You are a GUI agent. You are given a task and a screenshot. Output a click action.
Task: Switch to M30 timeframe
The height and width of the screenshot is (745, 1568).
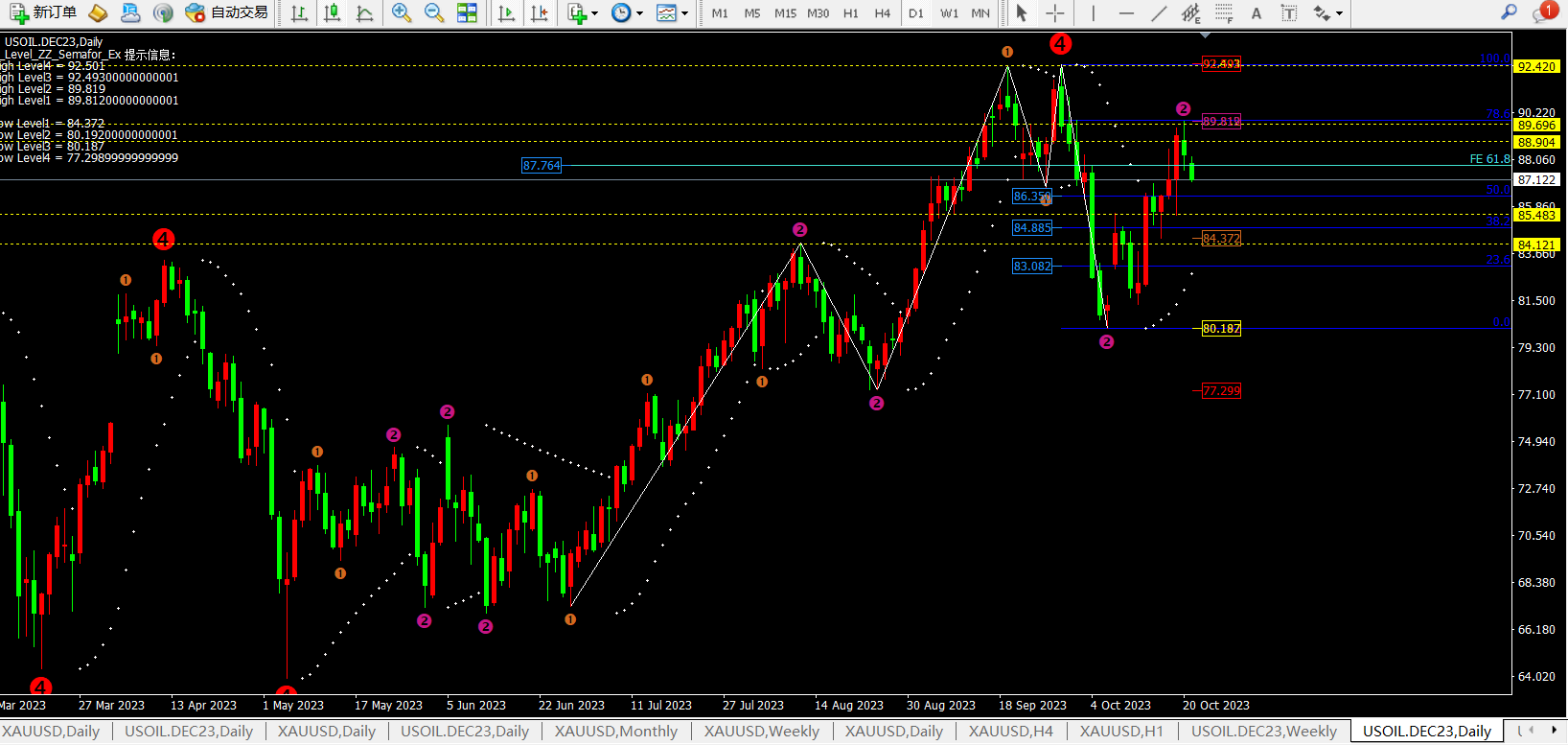tap(818, 12)
